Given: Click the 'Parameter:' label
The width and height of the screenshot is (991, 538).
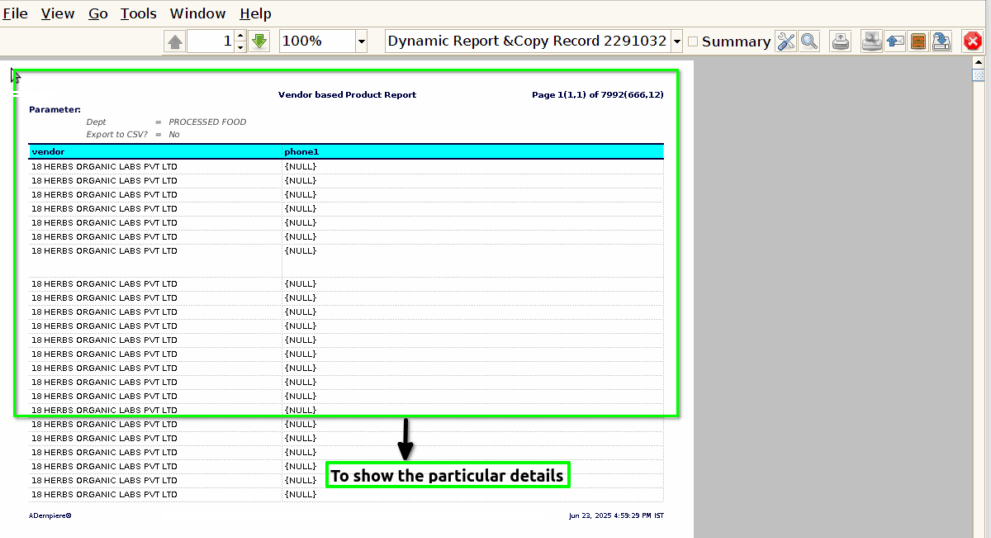Looking at the screenshot, I should tap(55, 109).
